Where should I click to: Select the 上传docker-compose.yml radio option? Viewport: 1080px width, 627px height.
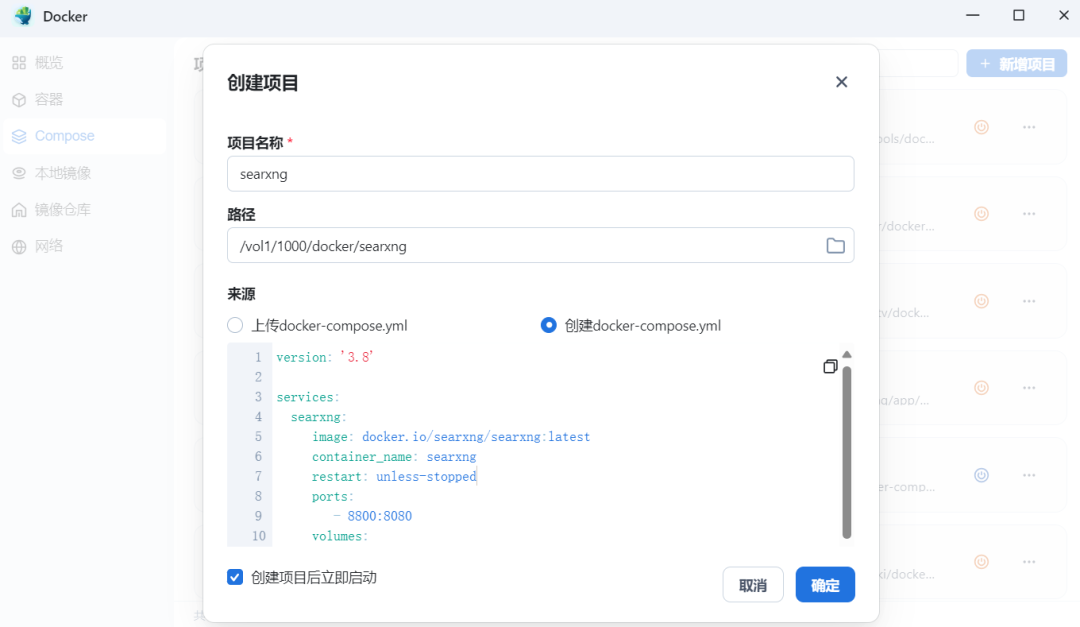pos(234,324)
